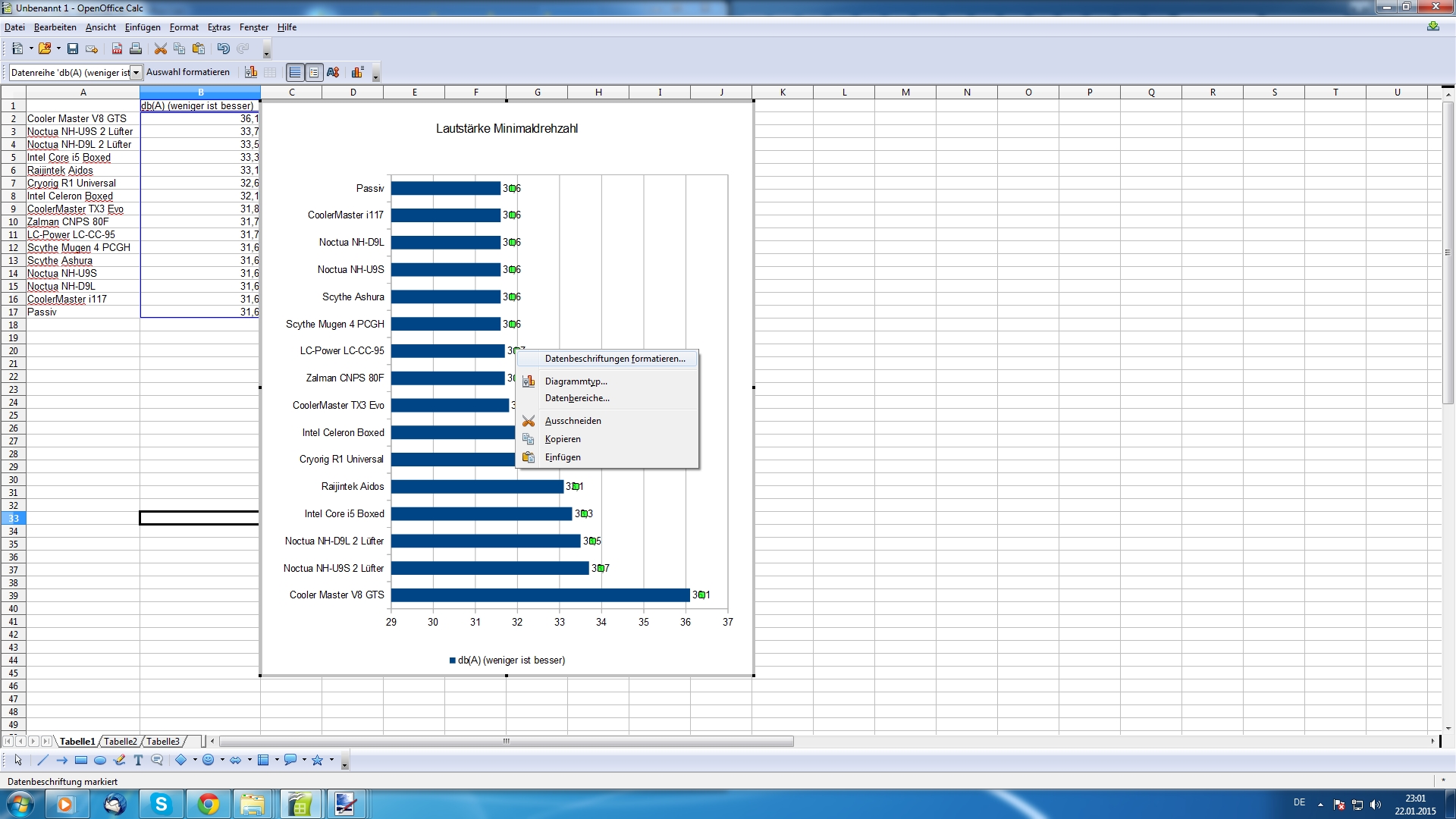Select the Callout speech bubble tool
This screenshot has height=819, width=1456.
point(157,760)
